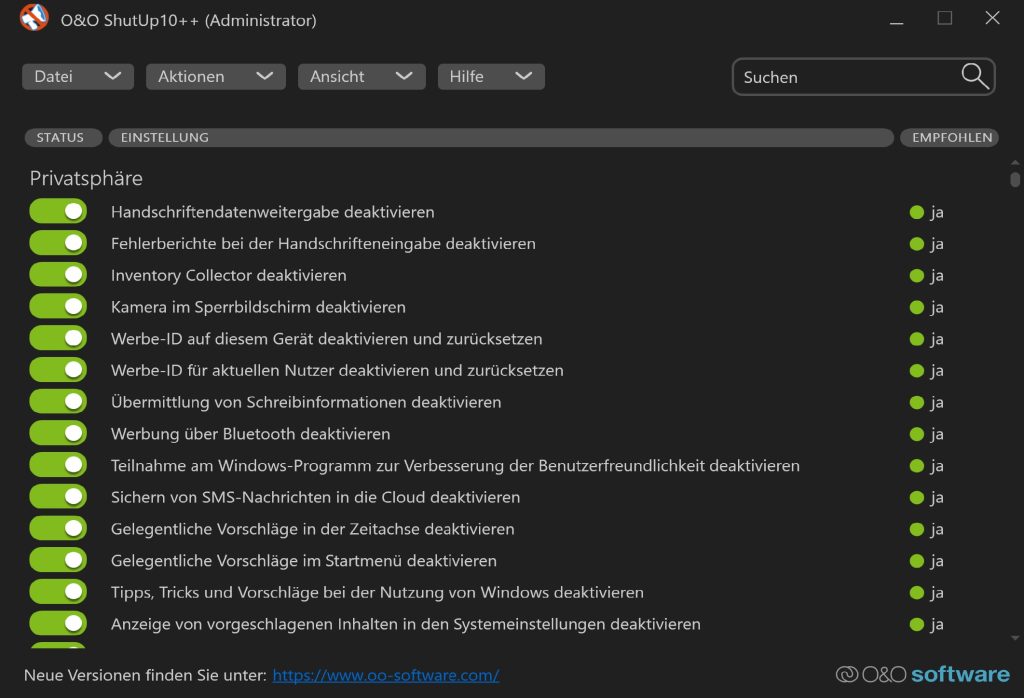Open the Hilfe dropdown menu
This screenshot has height=698, width=1024.
coord(491,76)
